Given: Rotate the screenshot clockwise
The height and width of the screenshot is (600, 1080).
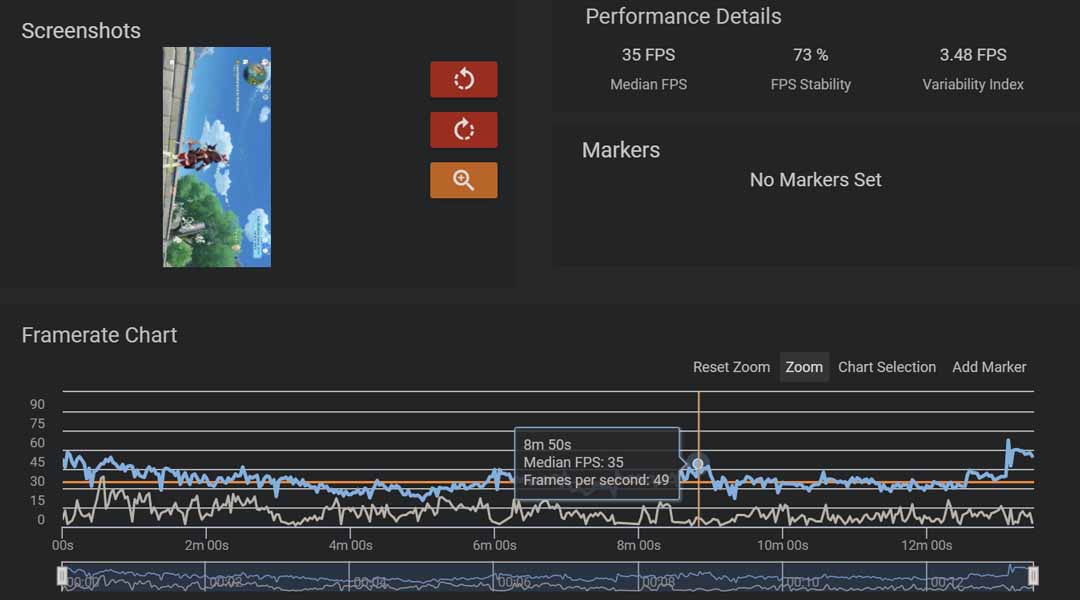Looking at the screenshot, I should (x=463, y=130).
